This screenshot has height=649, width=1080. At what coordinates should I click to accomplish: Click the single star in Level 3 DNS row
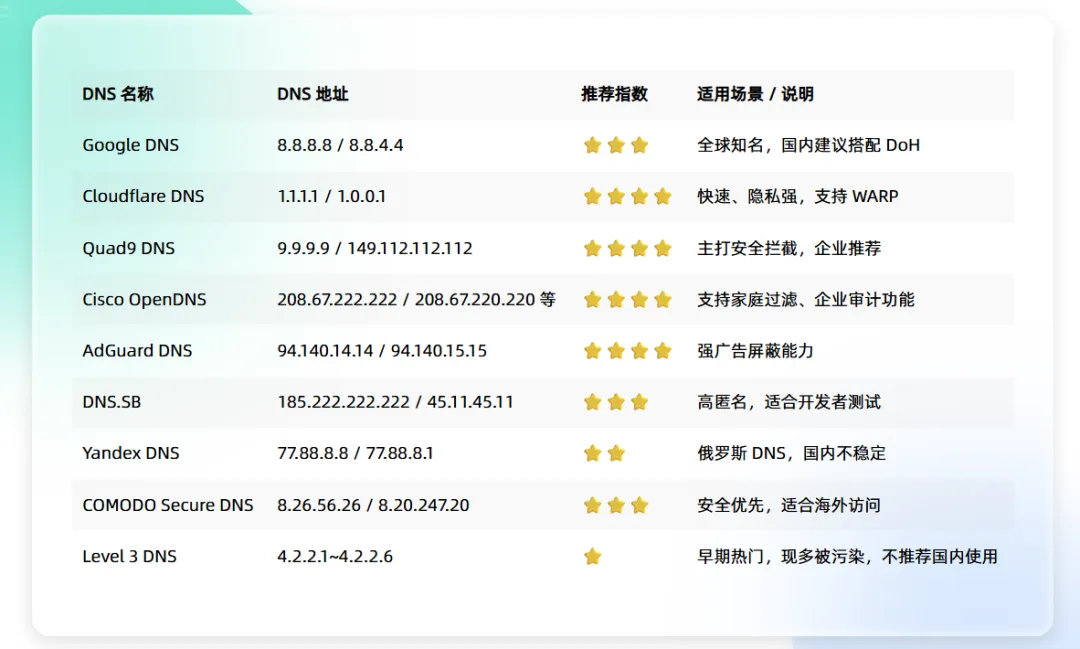[592, 557]
